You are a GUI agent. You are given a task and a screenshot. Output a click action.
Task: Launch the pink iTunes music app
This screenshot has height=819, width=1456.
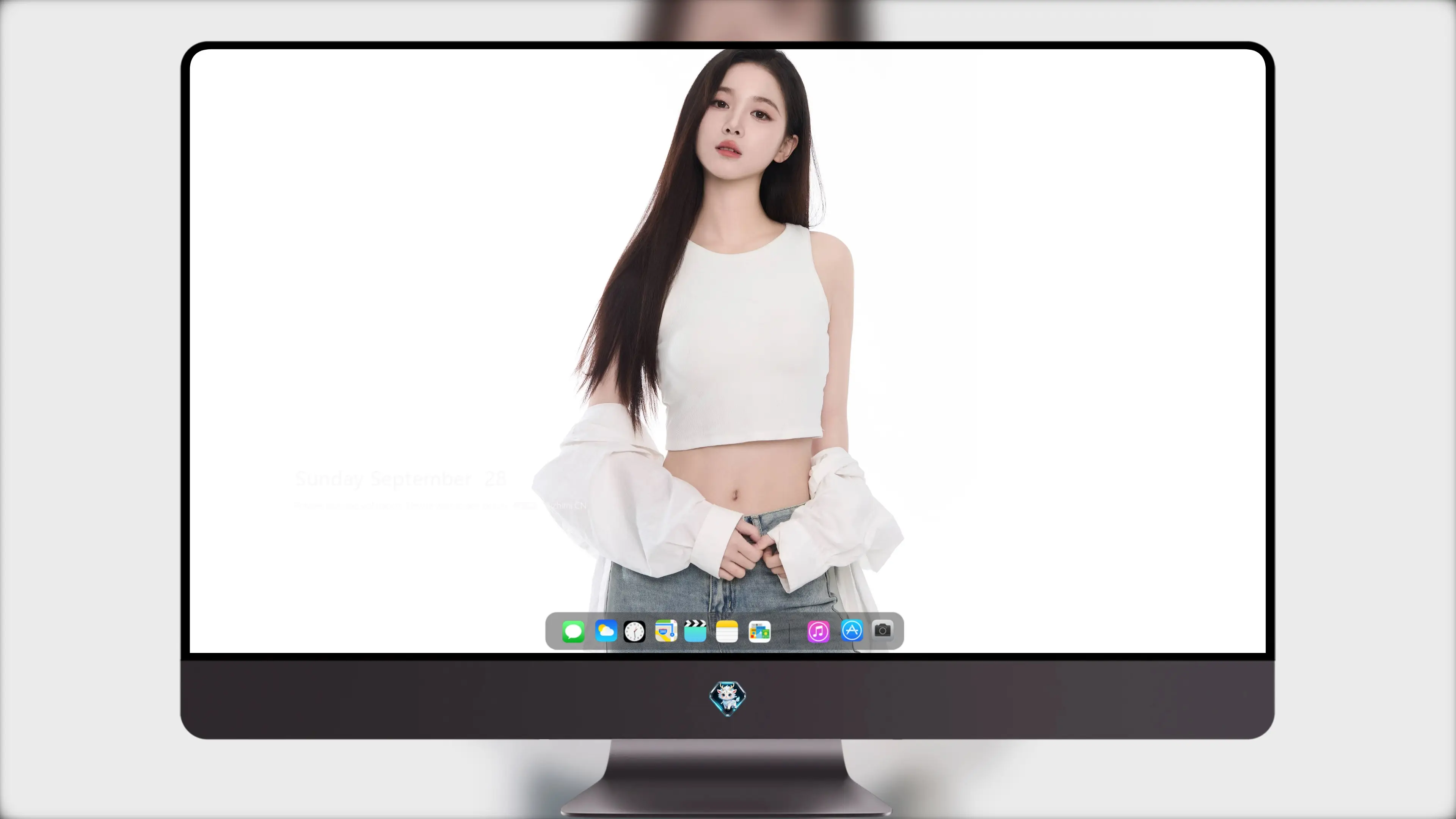click(819, 631)
